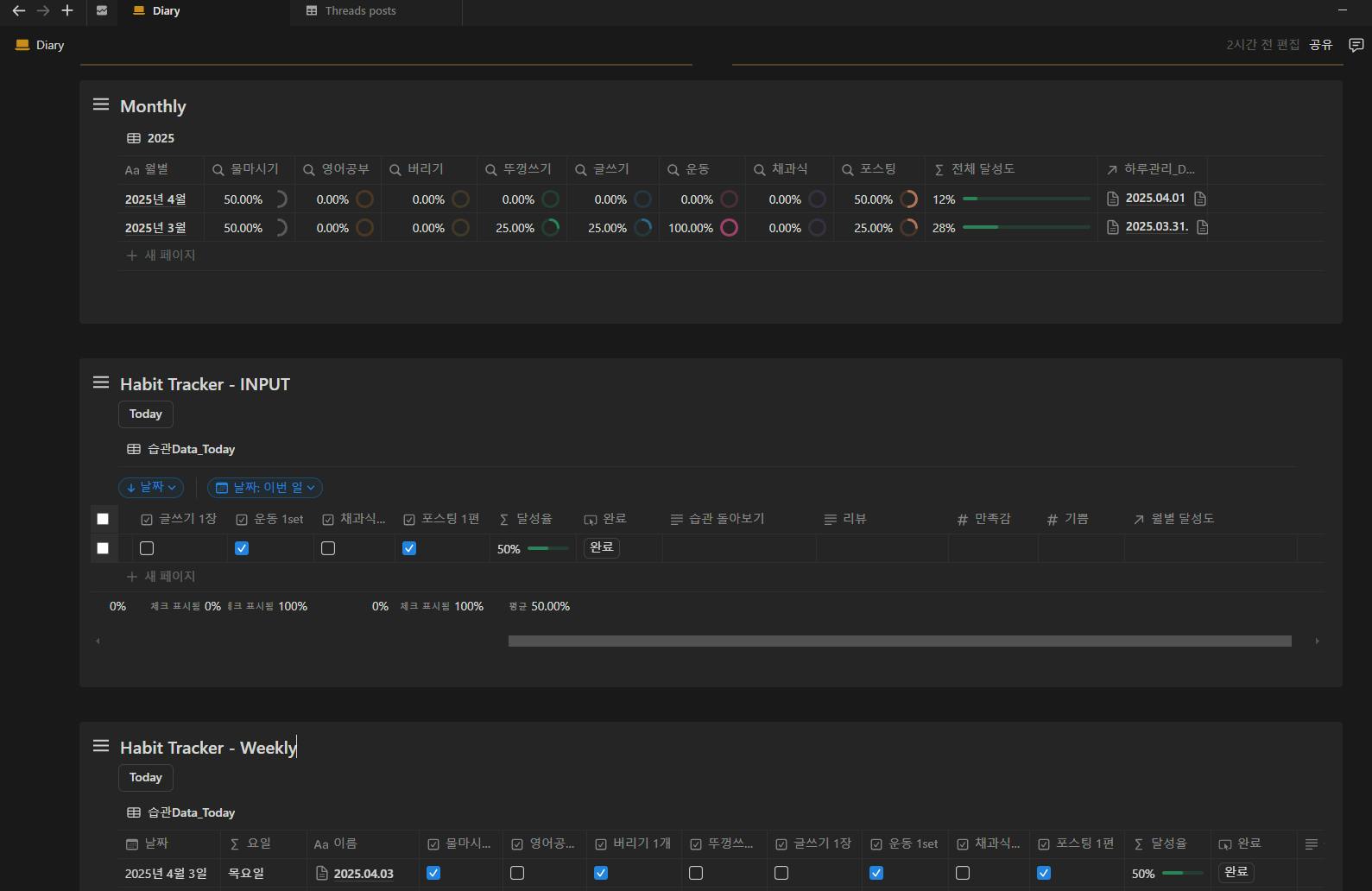Select the Diary tab
The width and height of the screenshot is (1372, 891).
(166, 11)
